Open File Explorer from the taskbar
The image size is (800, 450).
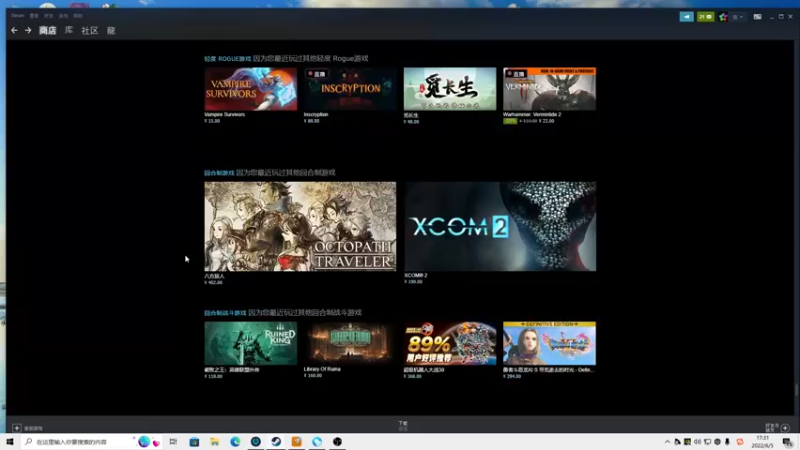point(215,442)
